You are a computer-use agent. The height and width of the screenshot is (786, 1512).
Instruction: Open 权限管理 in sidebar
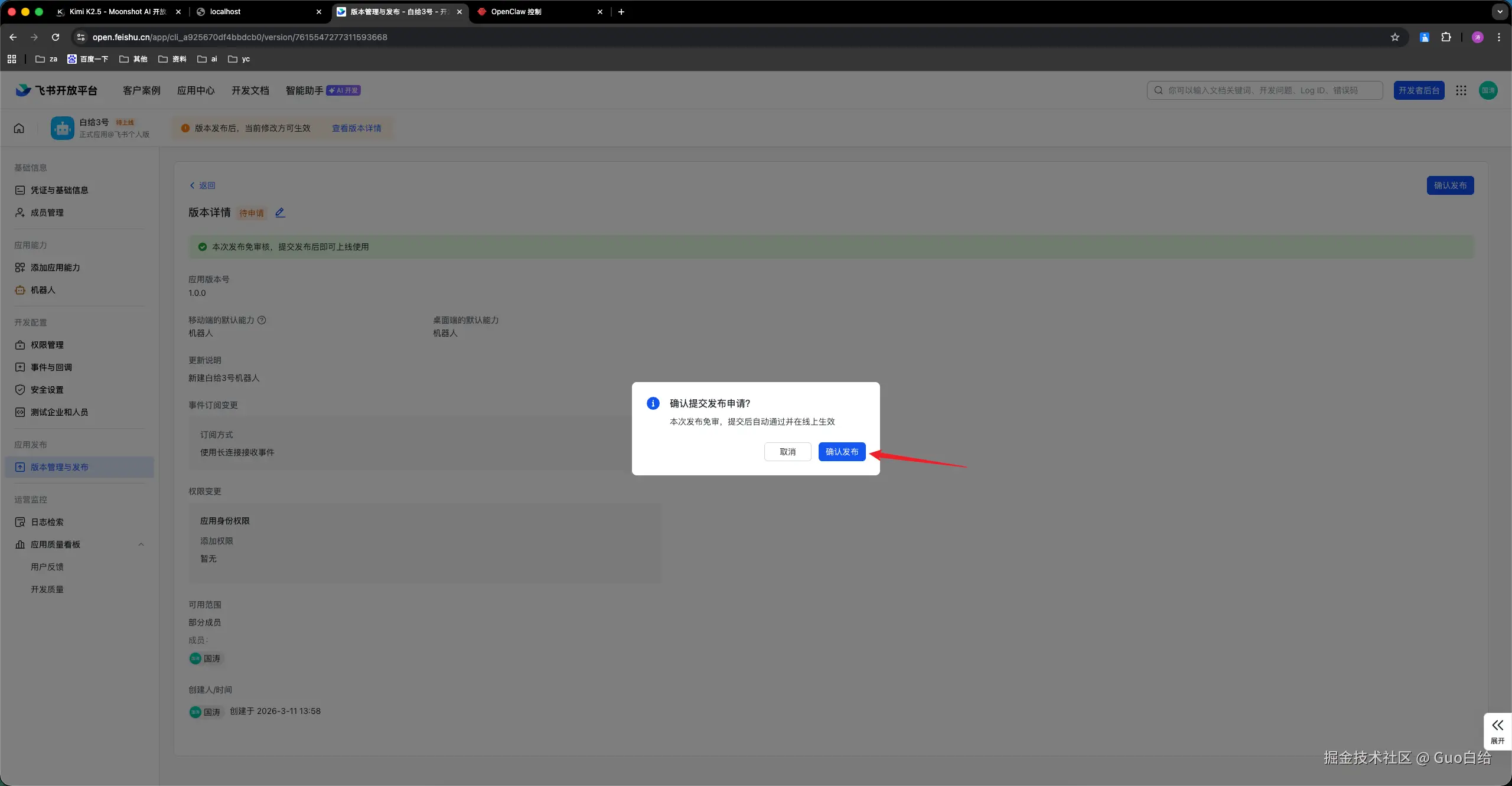[47, 345]
